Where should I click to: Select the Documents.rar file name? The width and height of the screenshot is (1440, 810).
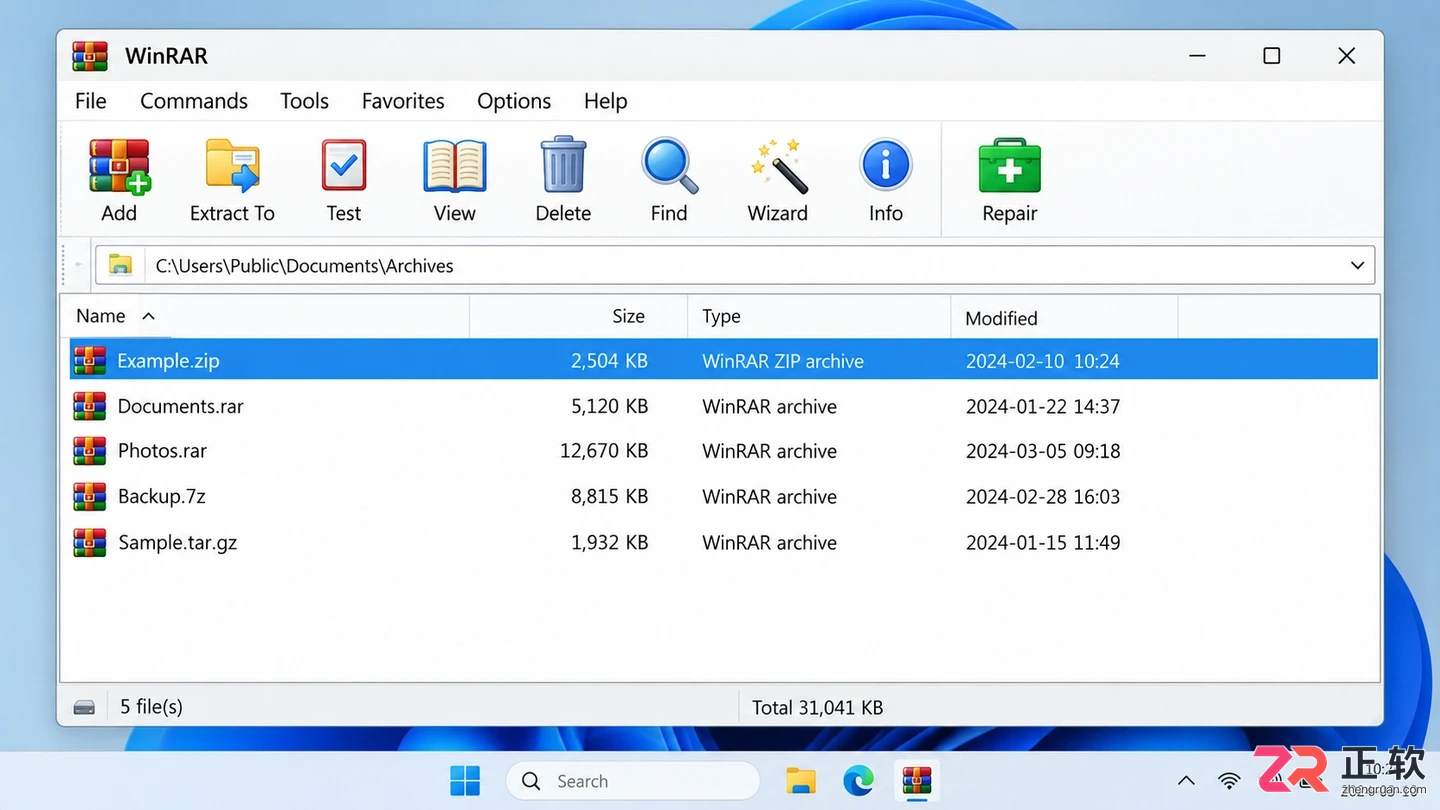tap(181, 406)
